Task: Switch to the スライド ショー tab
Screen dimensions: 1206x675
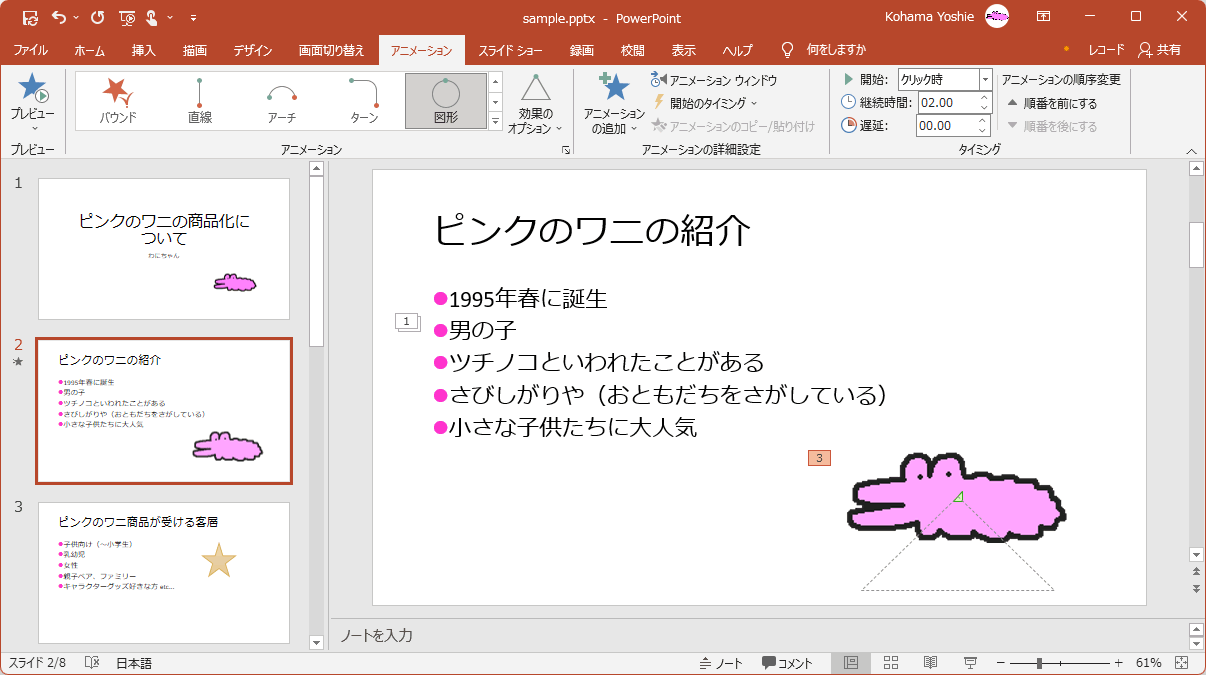Action: tap(510, 50)
